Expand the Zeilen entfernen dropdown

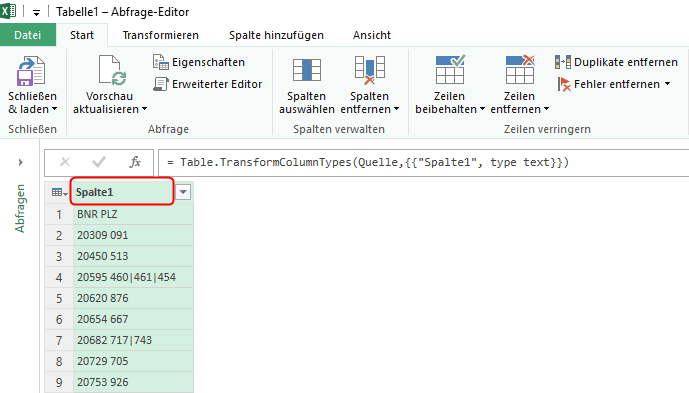pos(546,109)
